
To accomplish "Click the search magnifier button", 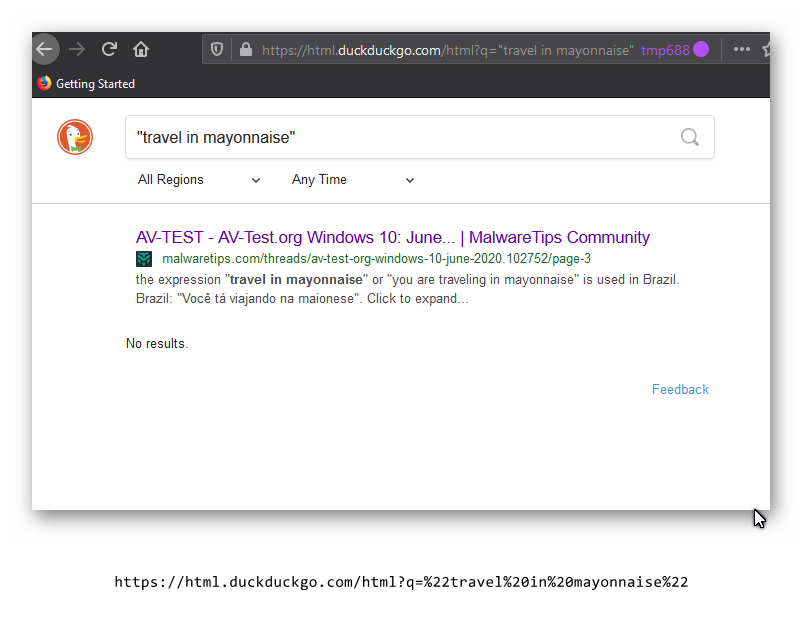I will click(x=689, y=137).
